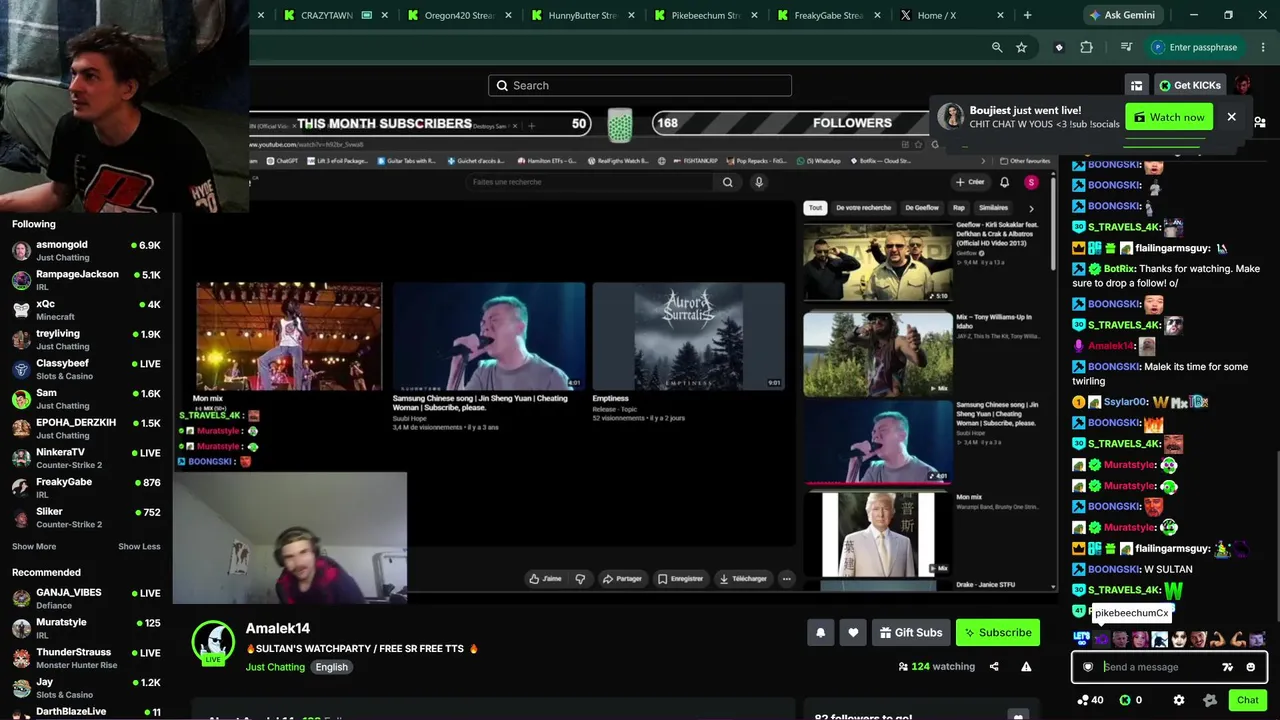Share the stream via share icon
Screen dimensions: 1280x720
[x=994, y=667]
